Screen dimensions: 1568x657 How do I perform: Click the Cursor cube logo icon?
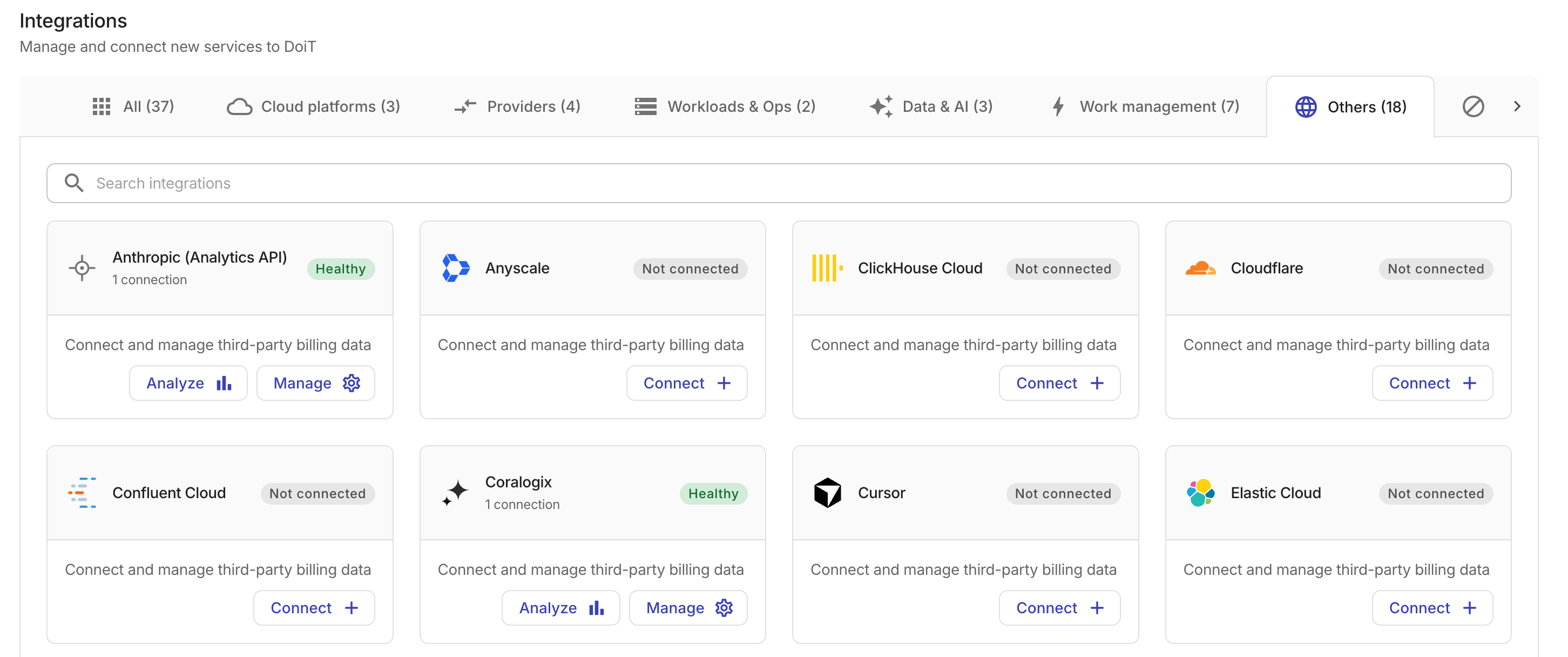[827, 493]
